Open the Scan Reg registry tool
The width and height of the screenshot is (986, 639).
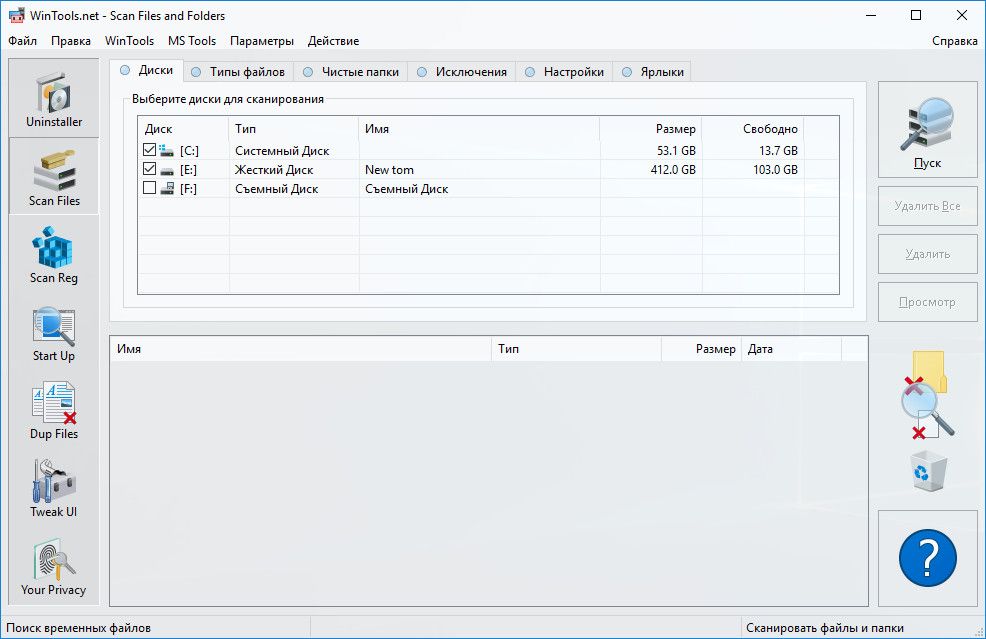pyautogui.click(x=54, y=255)
